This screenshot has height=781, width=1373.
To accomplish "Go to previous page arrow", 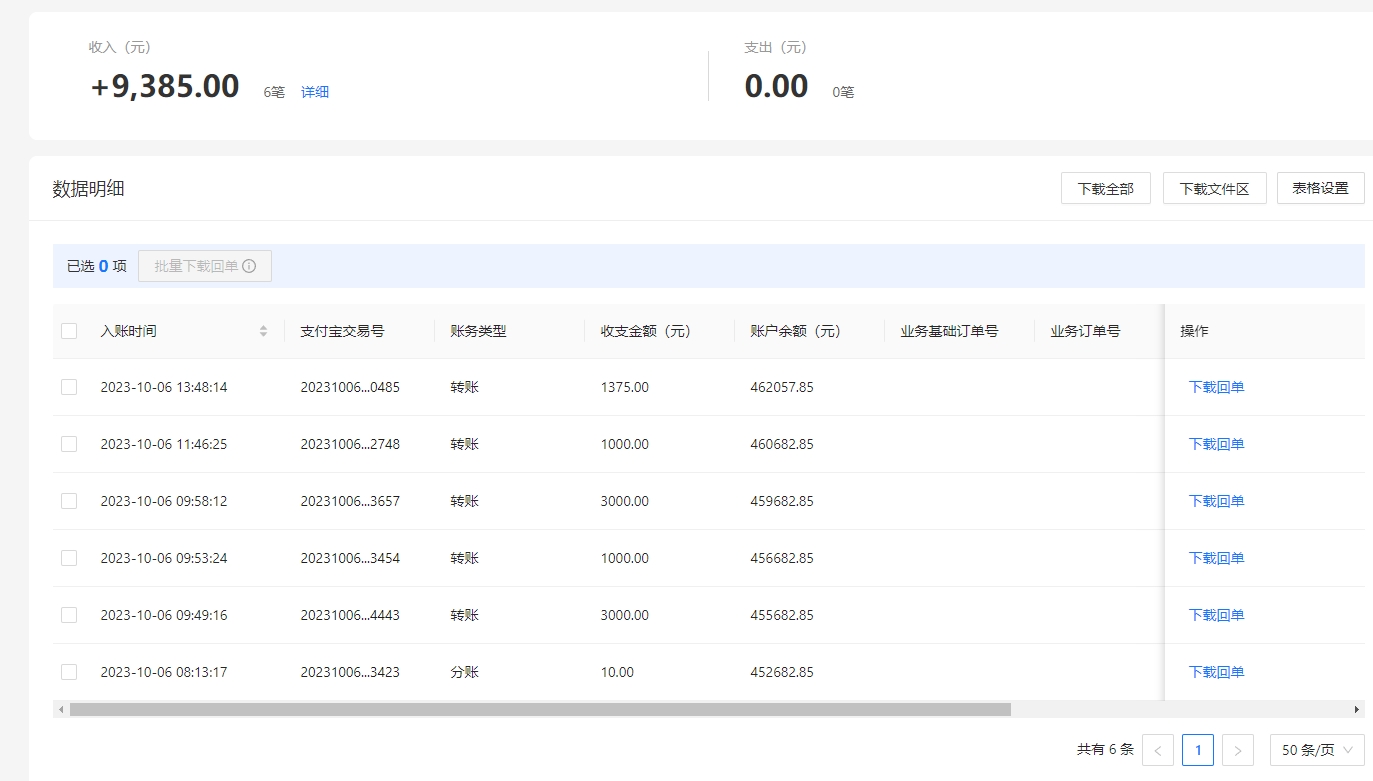I will (1158, 750).
